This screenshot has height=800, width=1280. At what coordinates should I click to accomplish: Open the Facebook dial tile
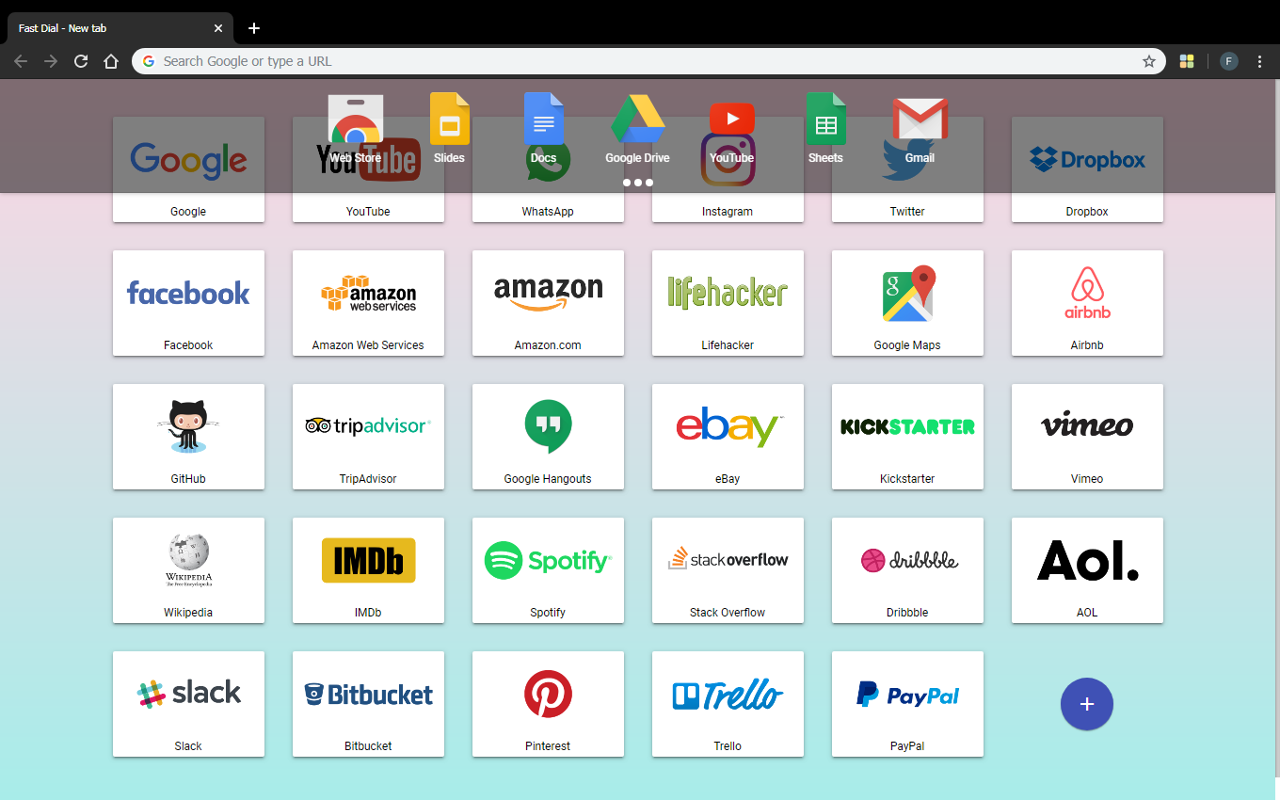[x=188, y=303]
